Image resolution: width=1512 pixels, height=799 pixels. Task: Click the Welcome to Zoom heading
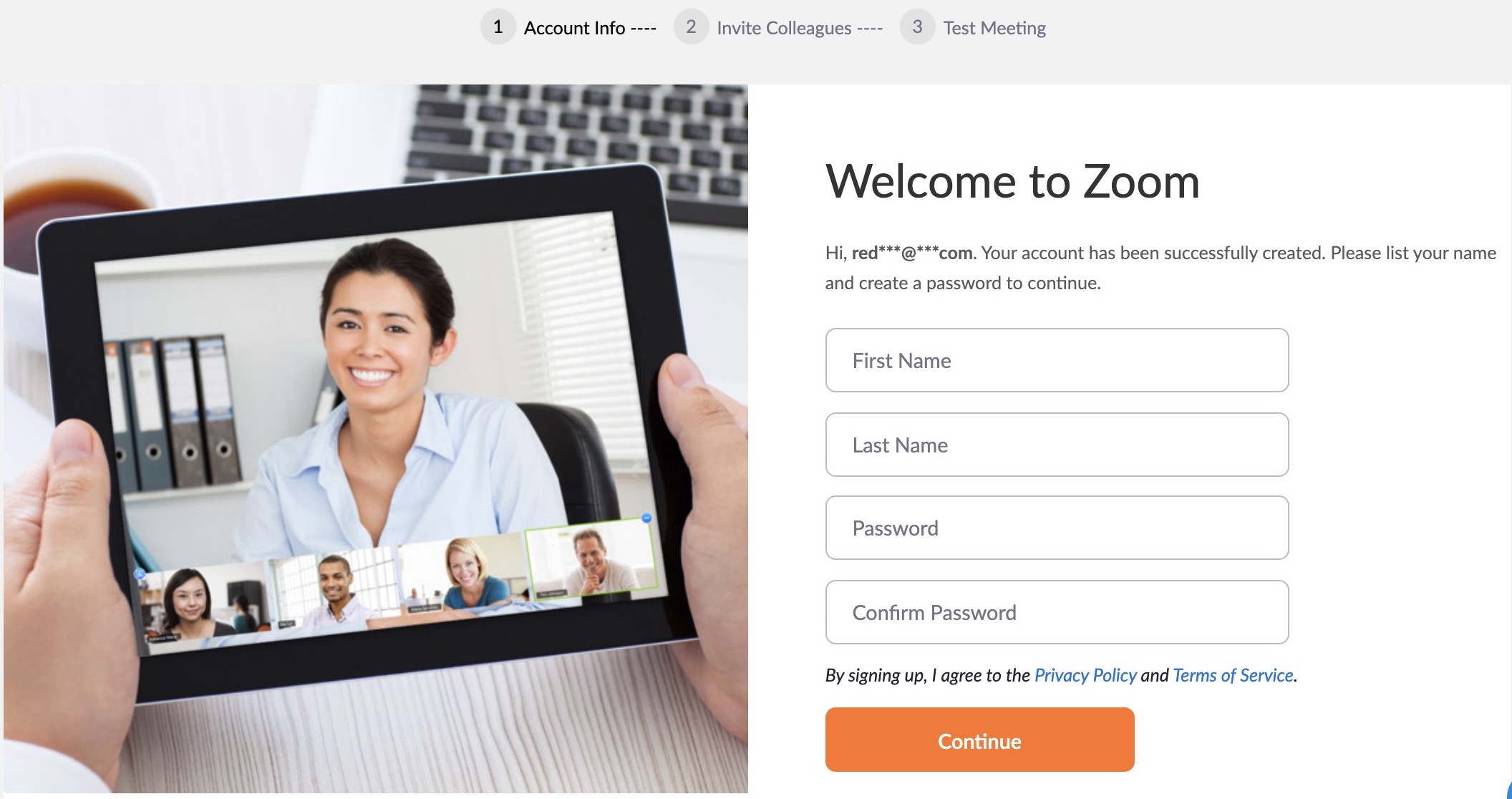[1012, 181]
